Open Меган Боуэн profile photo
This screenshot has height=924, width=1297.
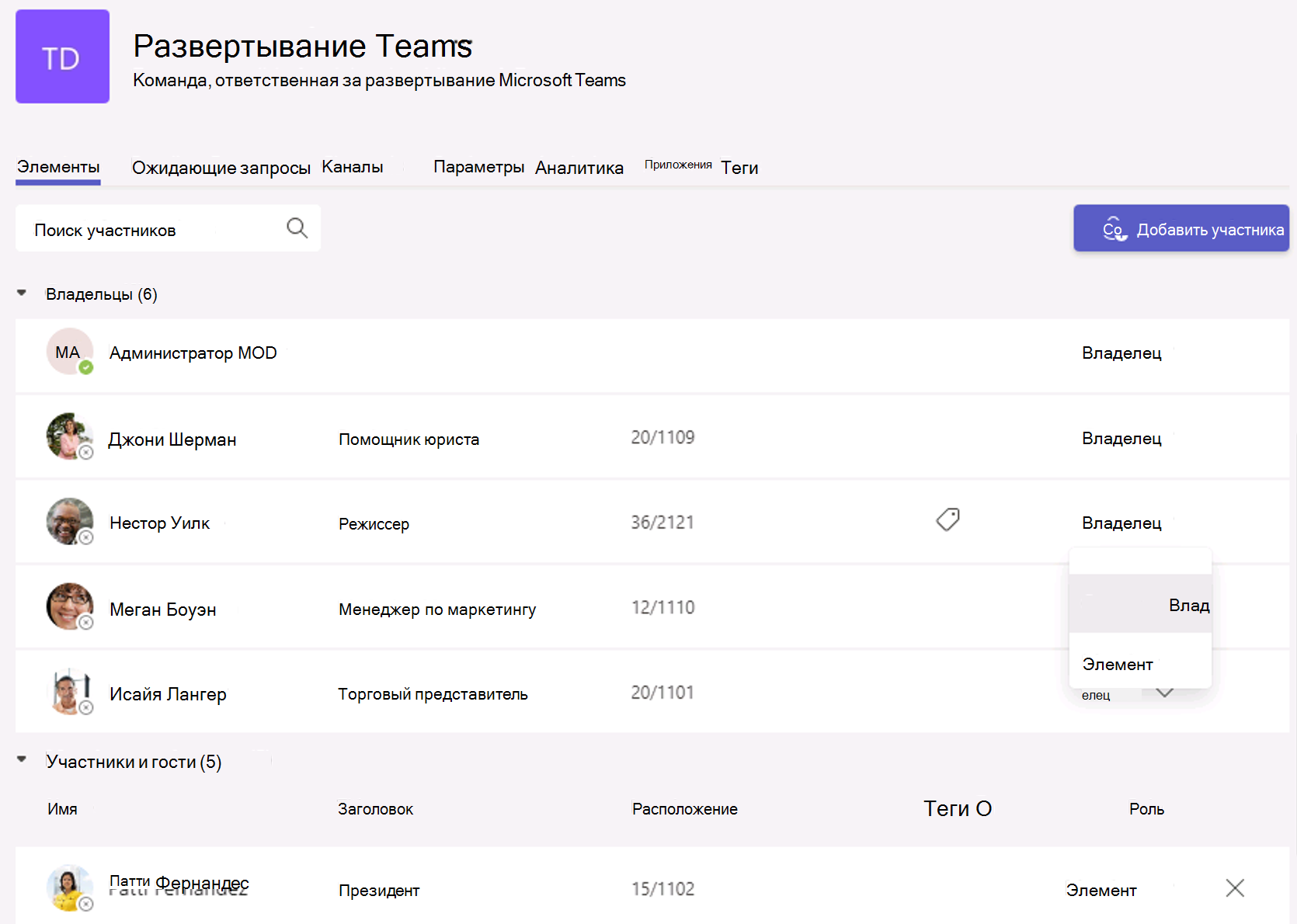[x=69, y=606]
